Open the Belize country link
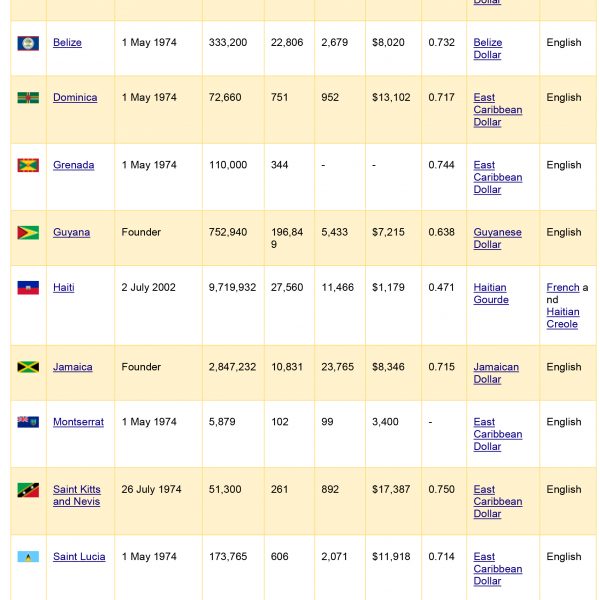 (67, 42)
